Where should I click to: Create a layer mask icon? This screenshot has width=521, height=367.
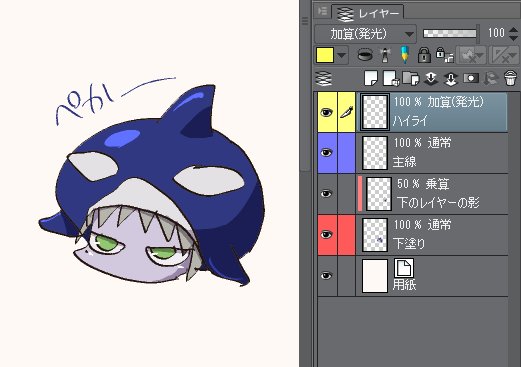(x=471, y=79)
